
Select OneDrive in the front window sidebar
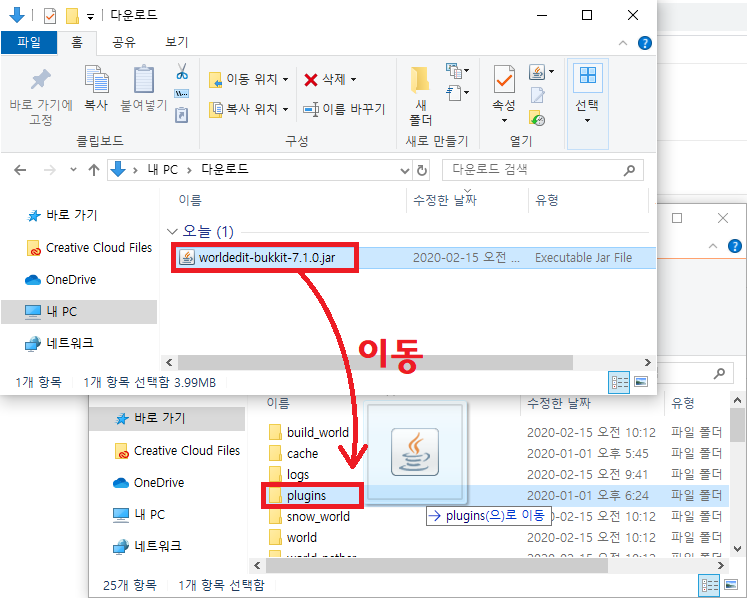(71, 280)
